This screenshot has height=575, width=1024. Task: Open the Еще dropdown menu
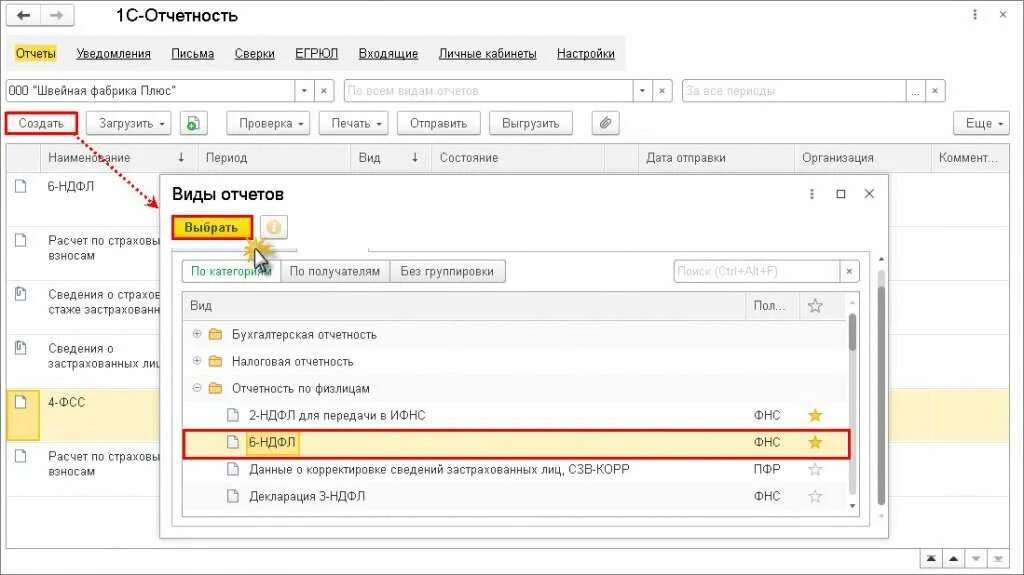(982, 123)
